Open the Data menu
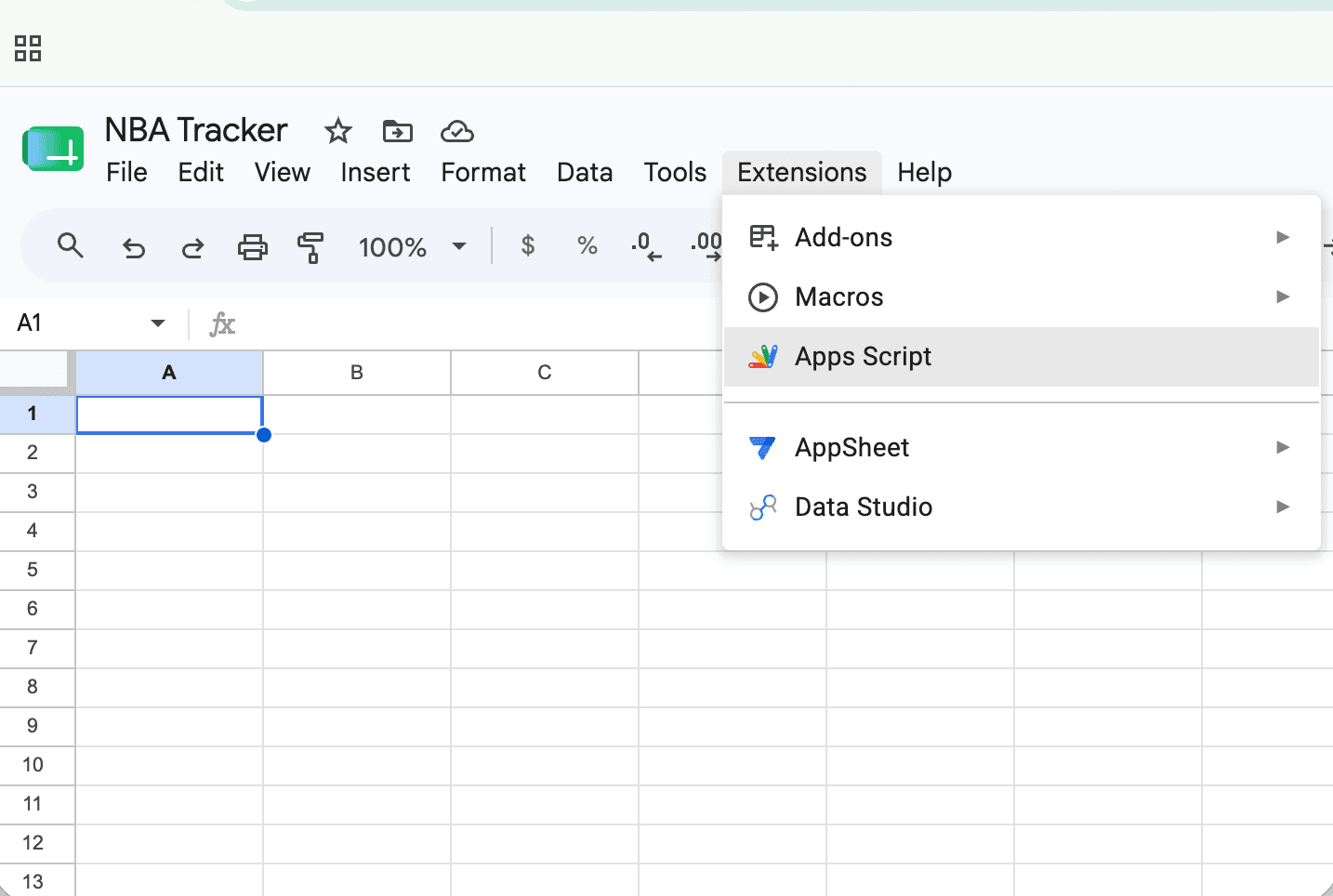Screen dimensions: 1333x896 [585, 173]
